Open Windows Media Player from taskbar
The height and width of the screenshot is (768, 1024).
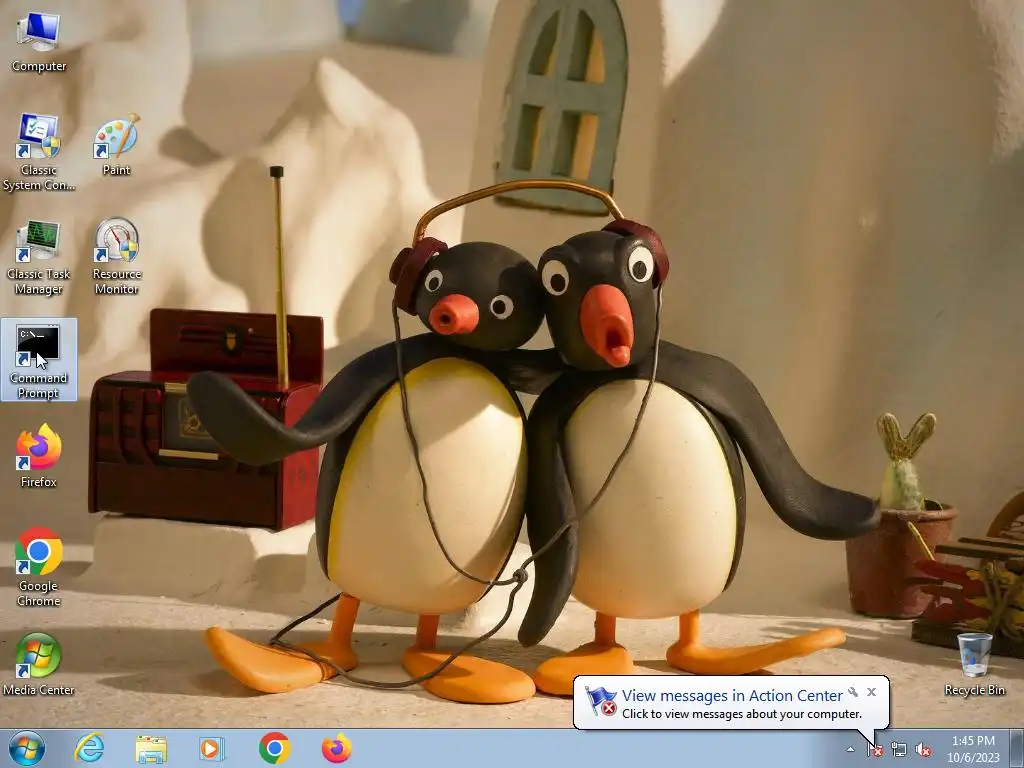212,748
